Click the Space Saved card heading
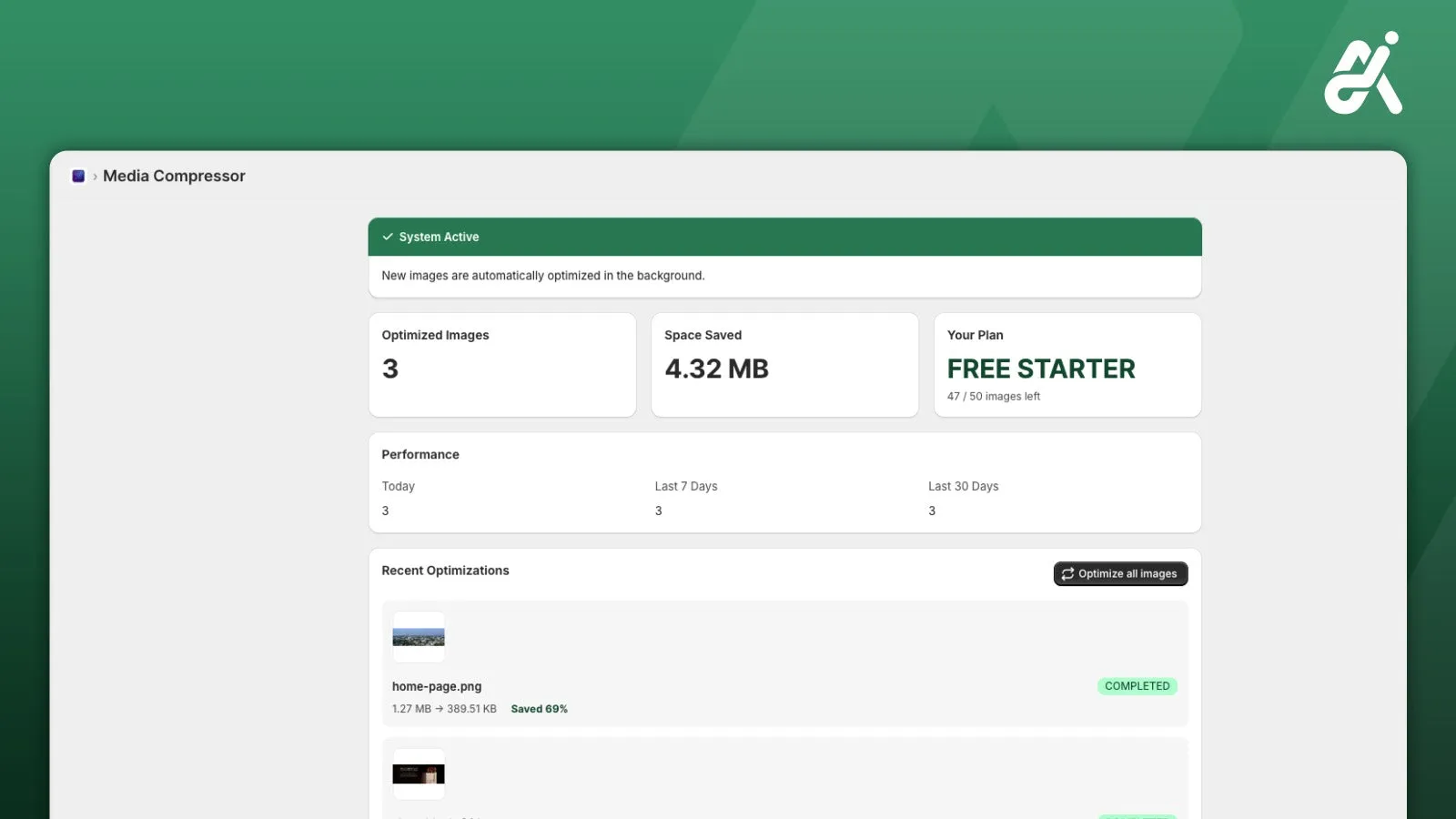This screenshot has height=819, width=1456. point(703,335)
